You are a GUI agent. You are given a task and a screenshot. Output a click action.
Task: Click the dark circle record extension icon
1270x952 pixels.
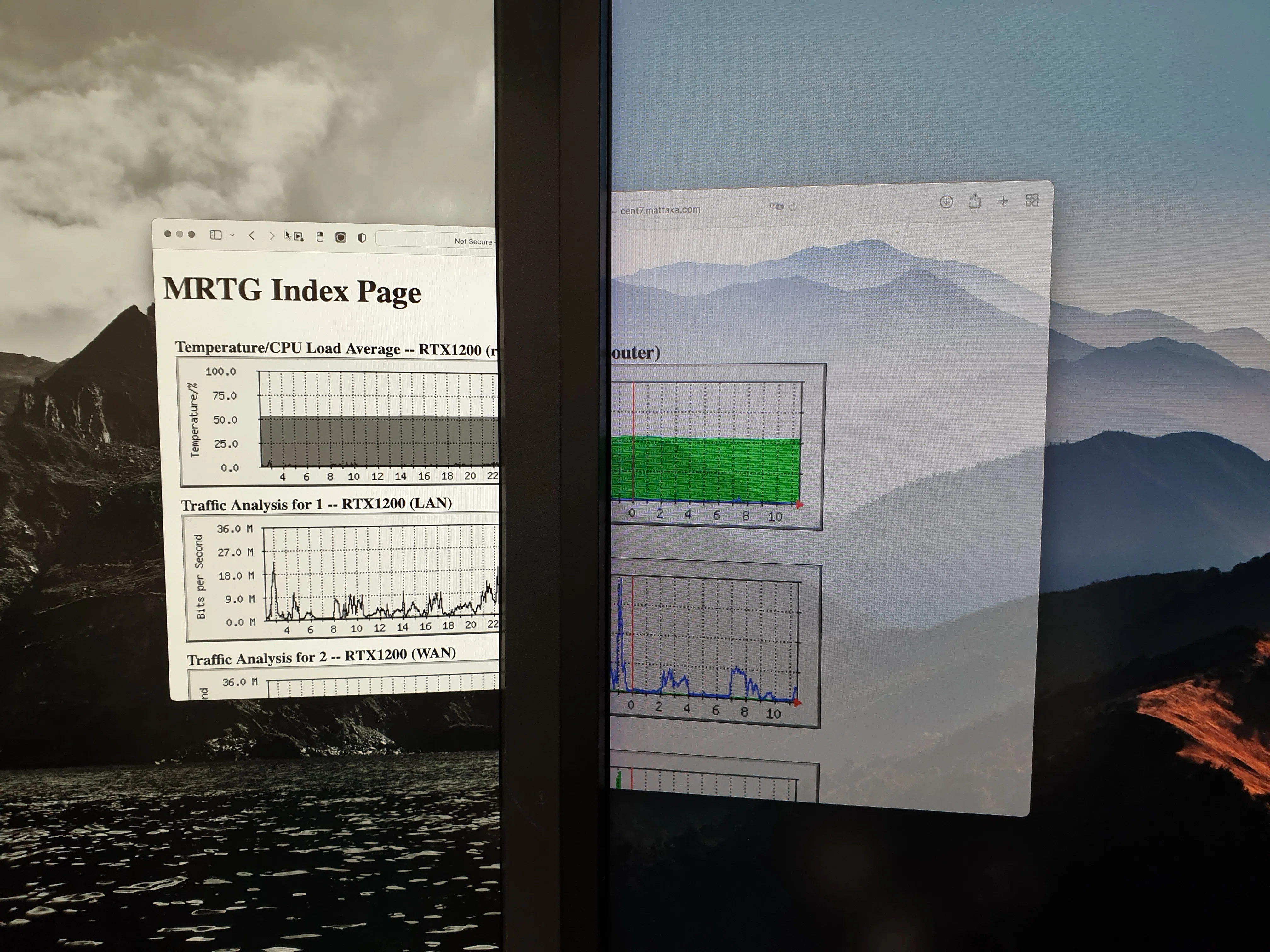340,238
